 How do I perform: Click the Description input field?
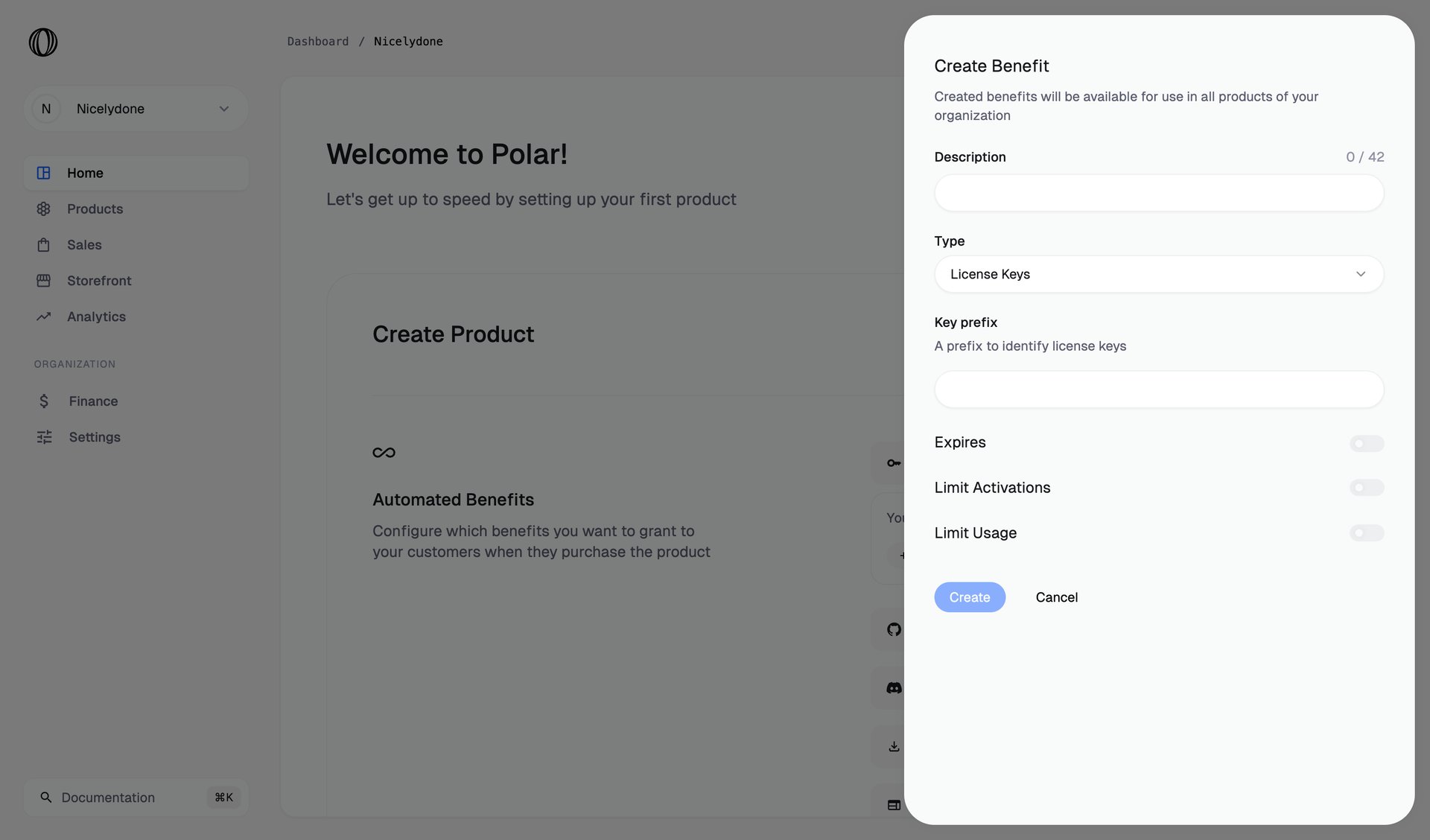1159,193
